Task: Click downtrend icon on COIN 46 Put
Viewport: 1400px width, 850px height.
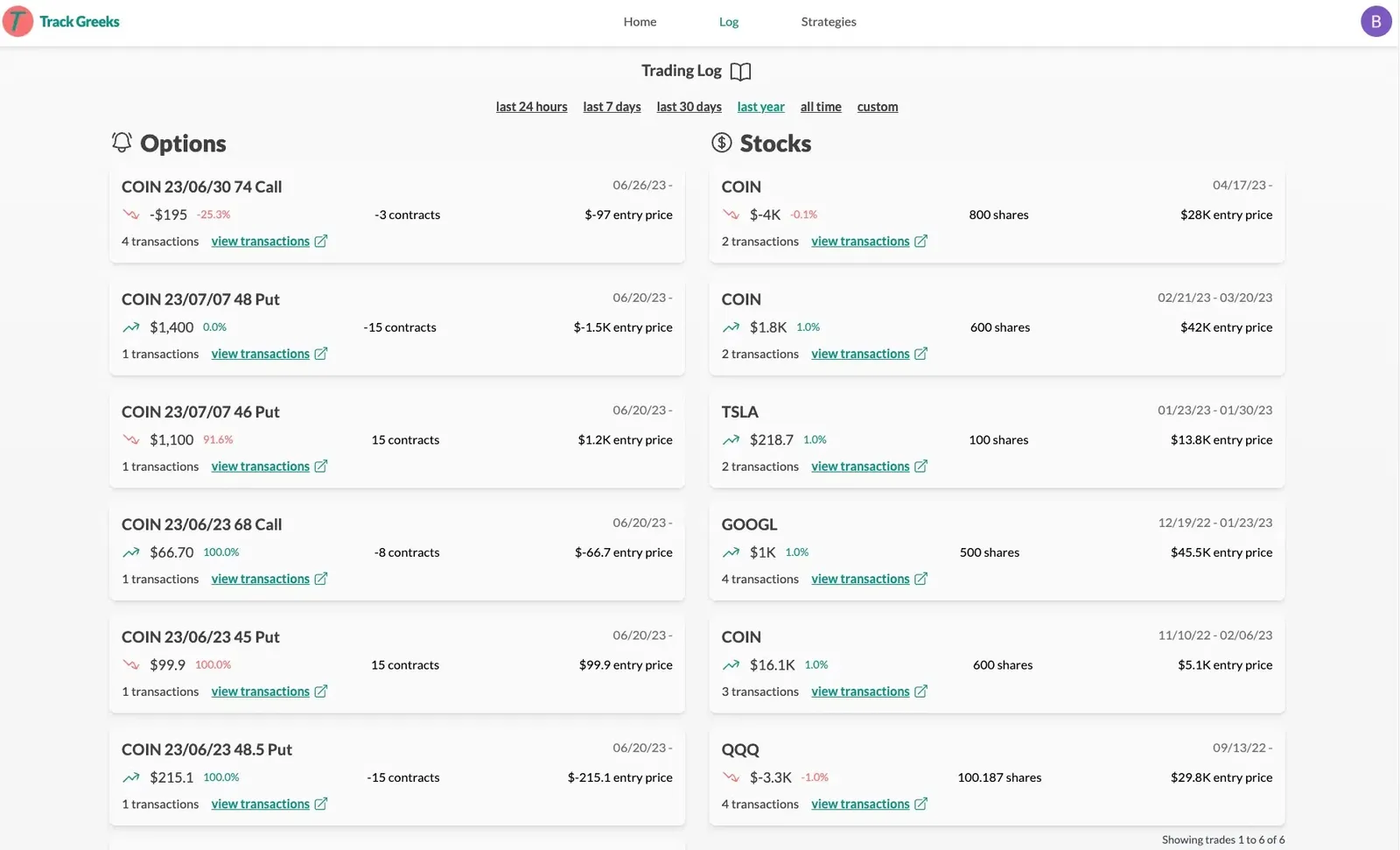Action: [x=131, y=439]
